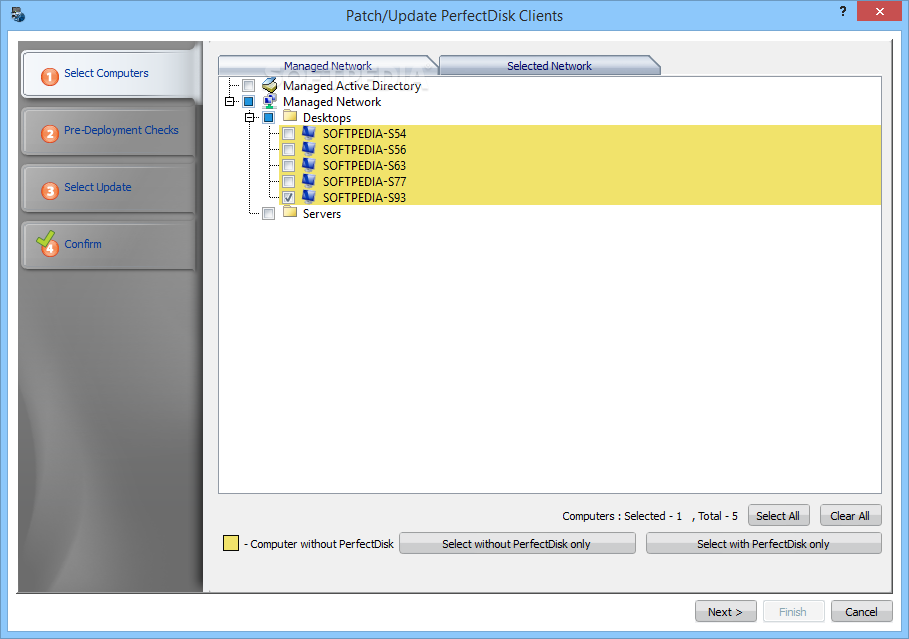Collapse the Managed Network tree node
This screenshot has width=909, height=639.
tap(230, 101)
